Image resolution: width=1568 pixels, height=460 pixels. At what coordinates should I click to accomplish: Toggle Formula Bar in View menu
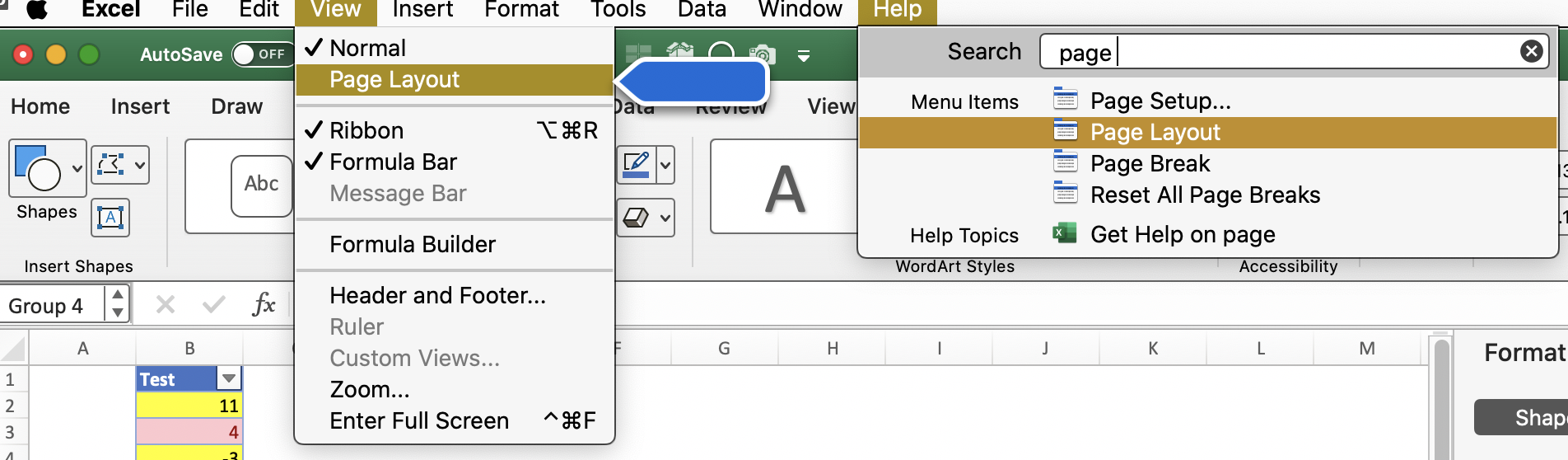click(454, 162)
